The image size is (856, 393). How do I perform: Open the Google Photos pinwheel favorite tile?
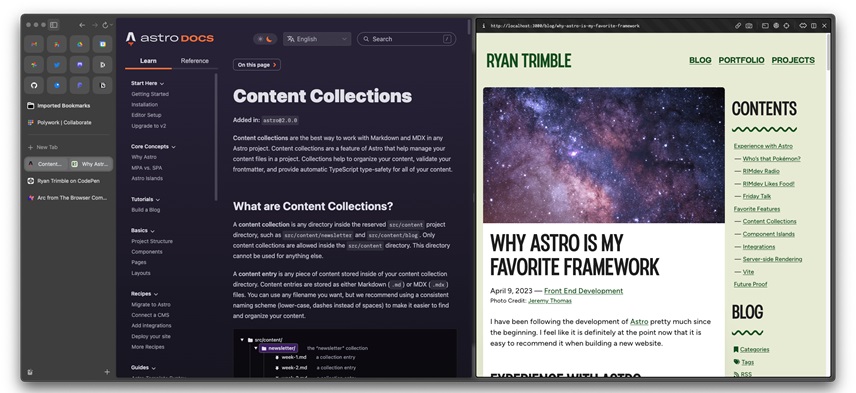click(34, 64)
